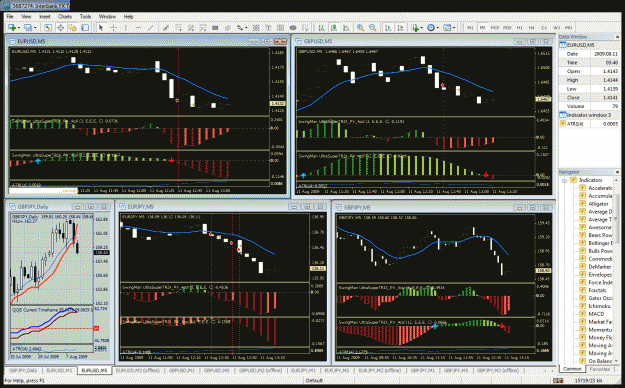
Task: Open the View menu
Action: click(26, 17)
